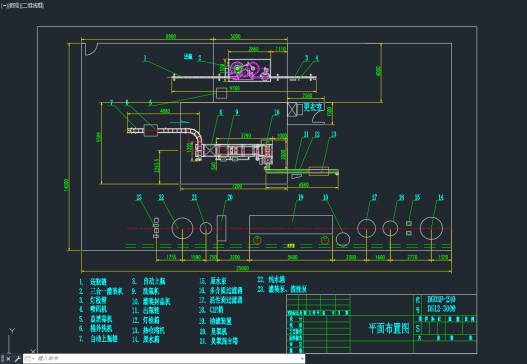Select the long rectangle under callout 19
The image size is (527, 364).
(291, 224)
